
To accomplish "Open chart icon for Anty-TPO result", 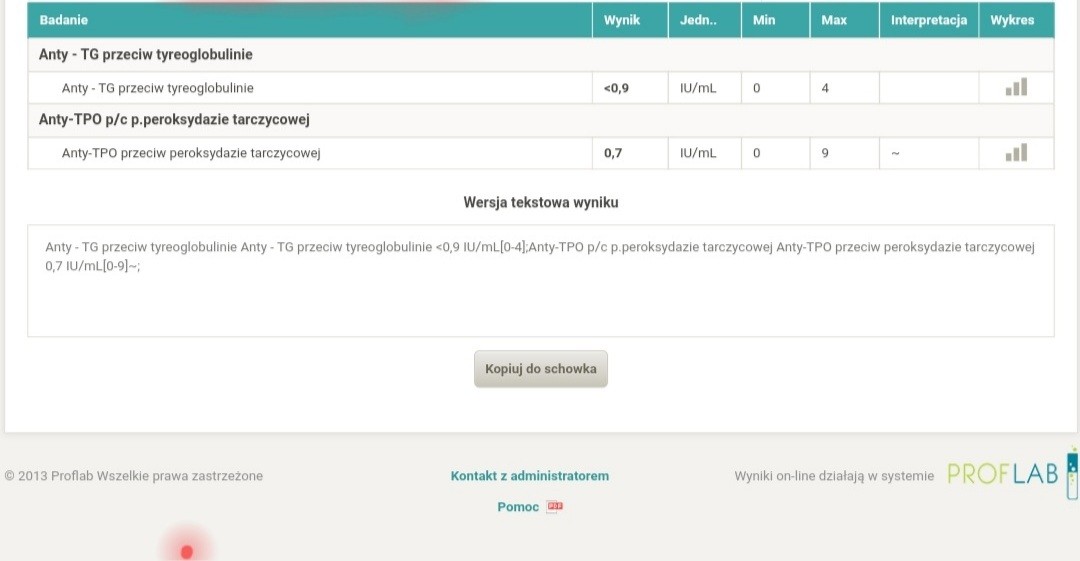I will click(1016, 153).
